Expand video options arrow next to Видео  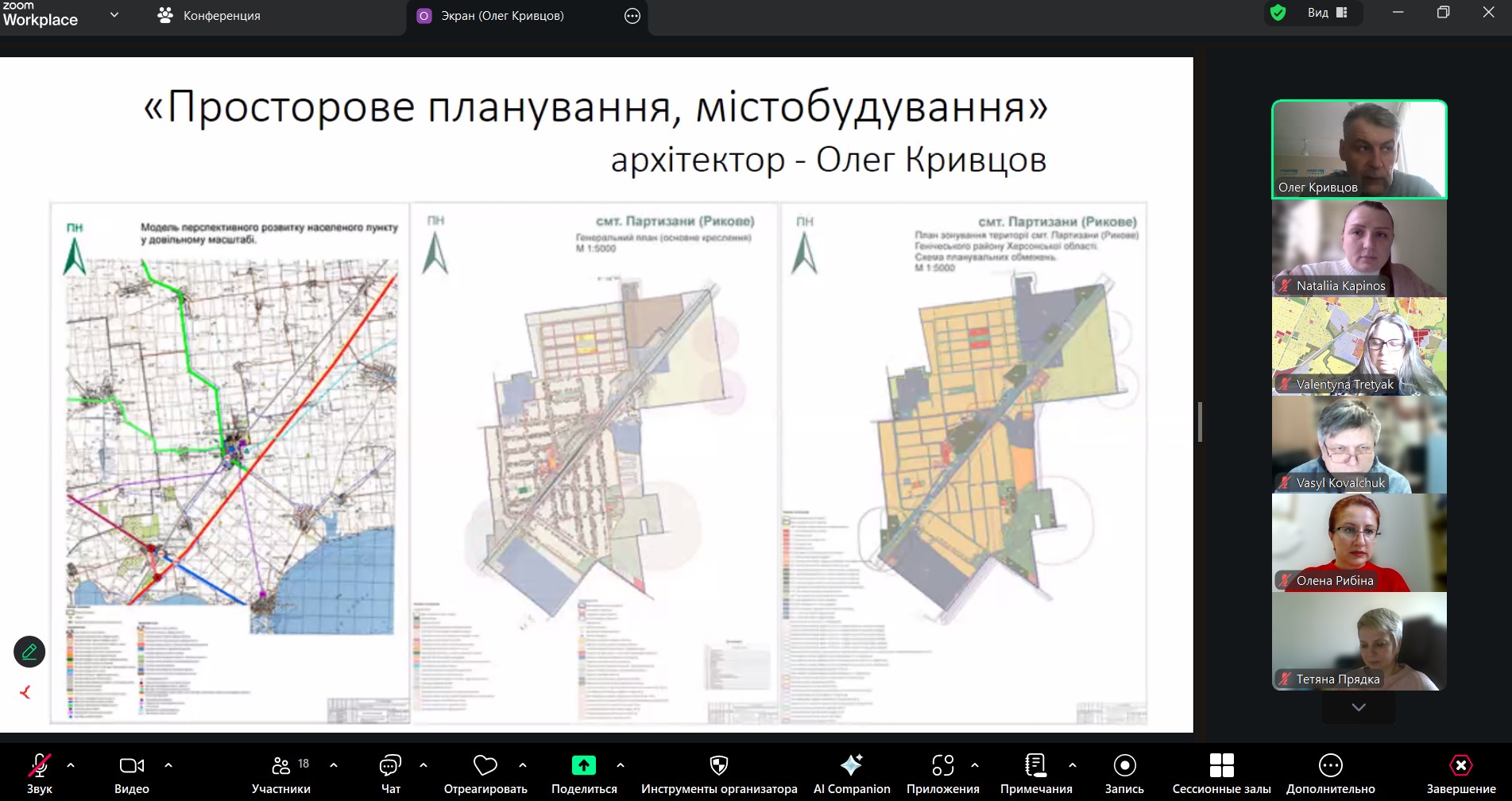pyautogui.click(x=168, y=765)
